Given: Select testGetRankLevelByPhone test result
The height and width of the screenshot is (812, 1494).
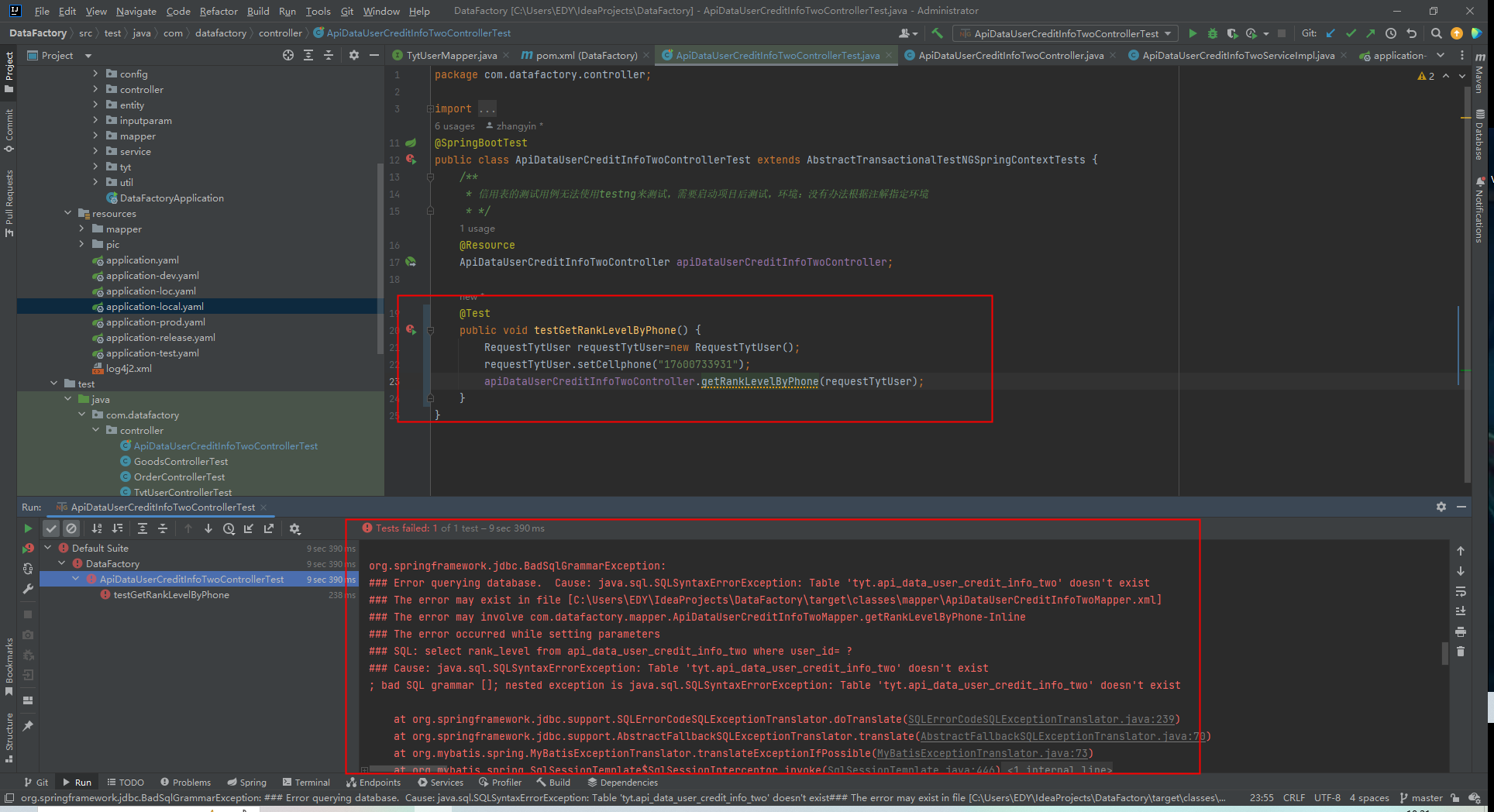Looking at the screenshot, I should pos(171,594).
